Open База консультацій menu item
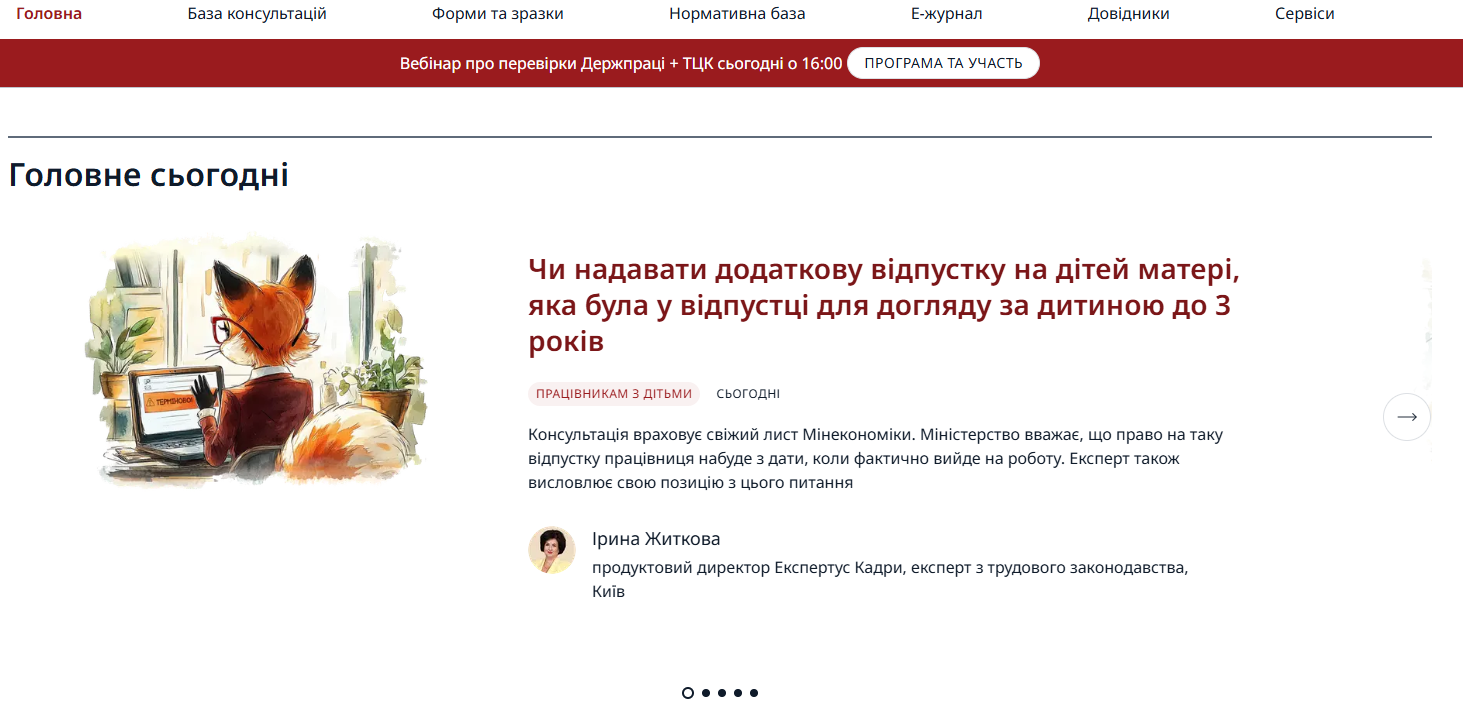The image size is (1463, 715). [x=257, y=14]
